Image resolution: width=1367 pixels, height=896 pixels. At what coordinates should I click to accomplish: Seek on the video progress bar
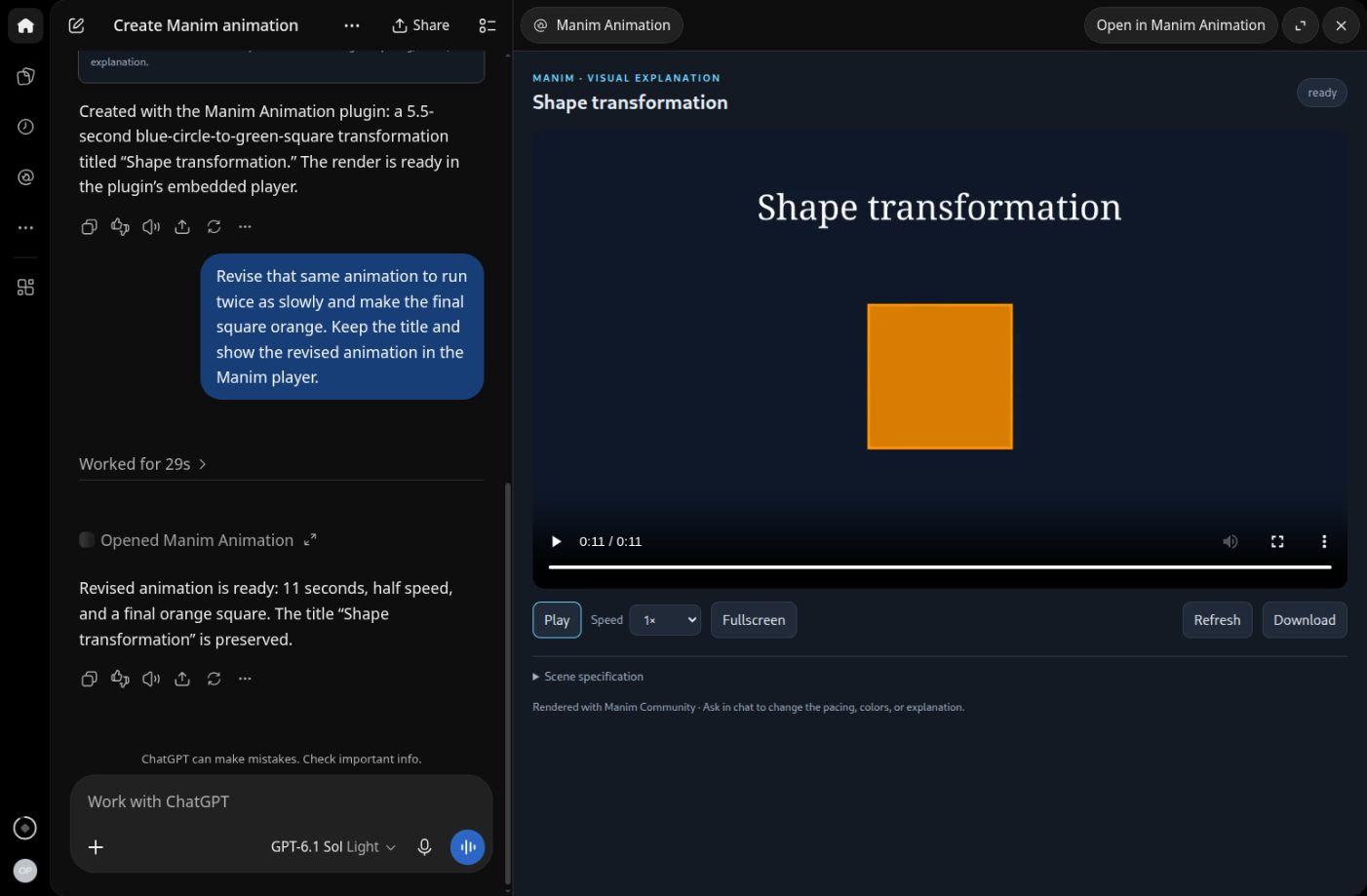coord(940,566)
